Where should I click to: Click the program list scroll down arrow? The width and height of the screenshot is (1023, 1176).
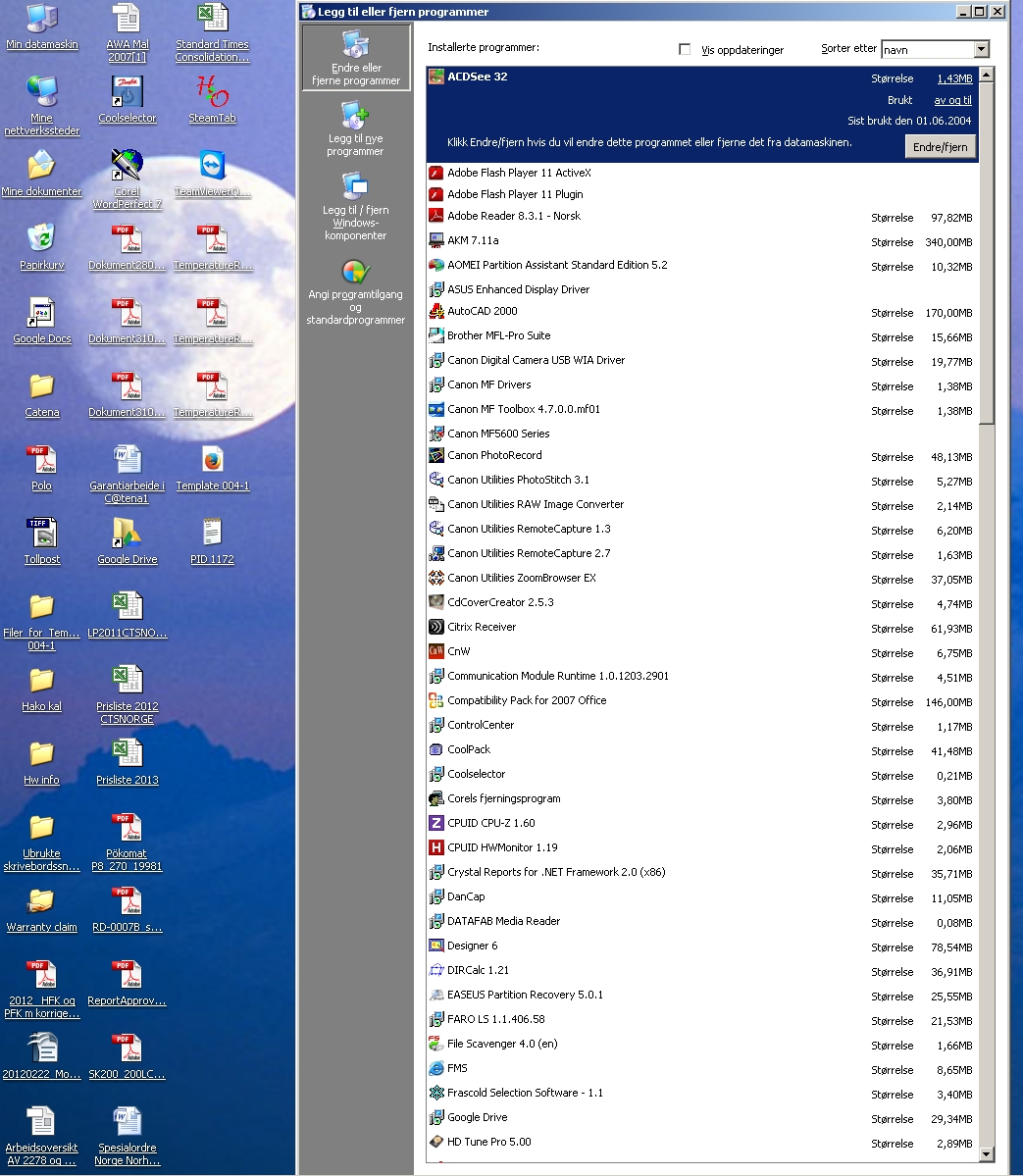click(x=987, y=1154)
